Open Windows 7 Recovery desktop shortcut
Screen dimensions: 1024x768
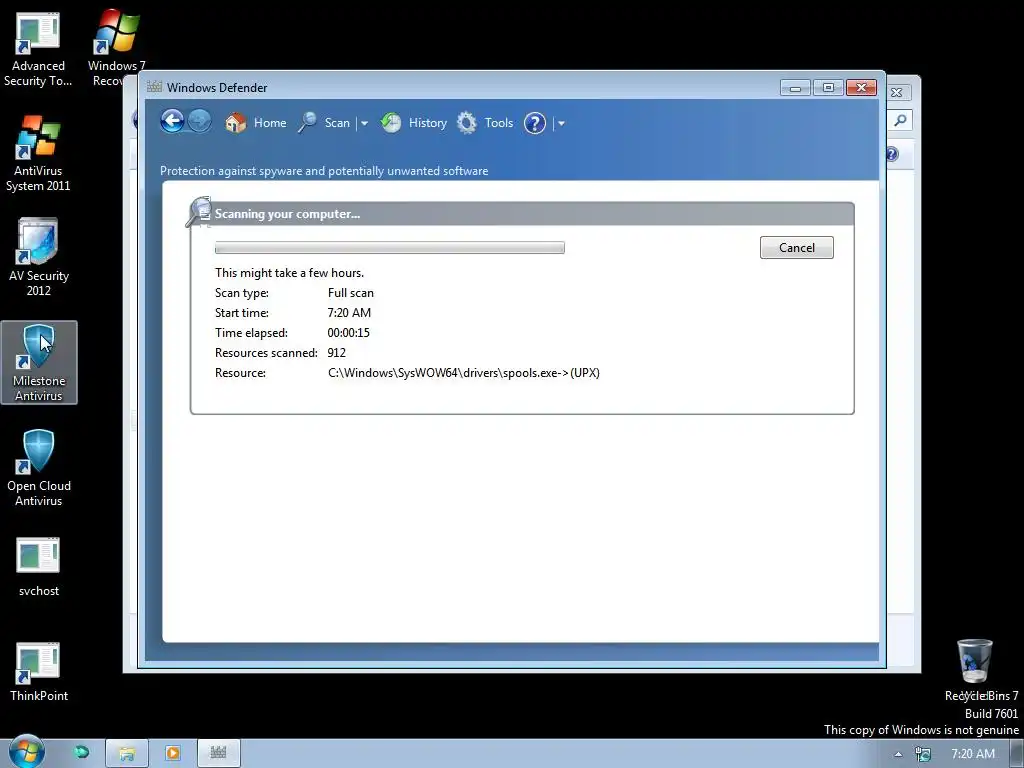pyautogui.click(x=116, y=49)
